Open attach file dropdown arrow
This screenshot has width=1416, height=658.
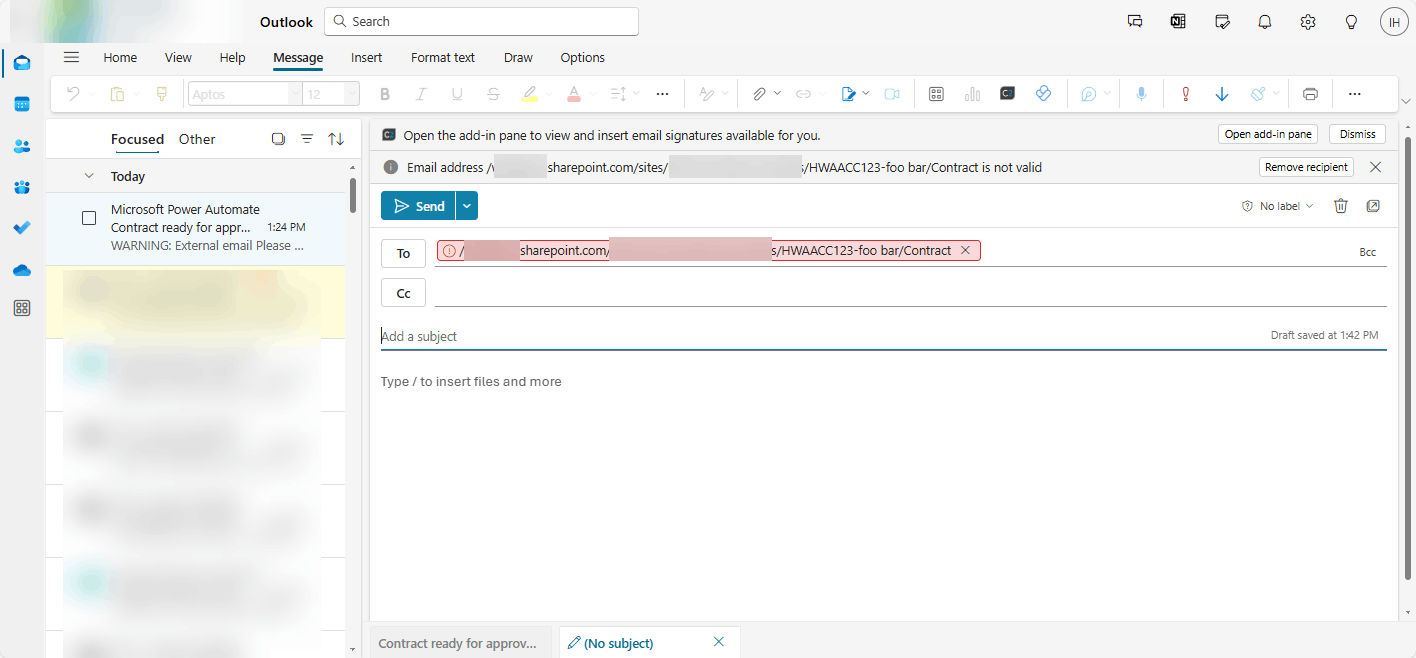pos(777,94)
